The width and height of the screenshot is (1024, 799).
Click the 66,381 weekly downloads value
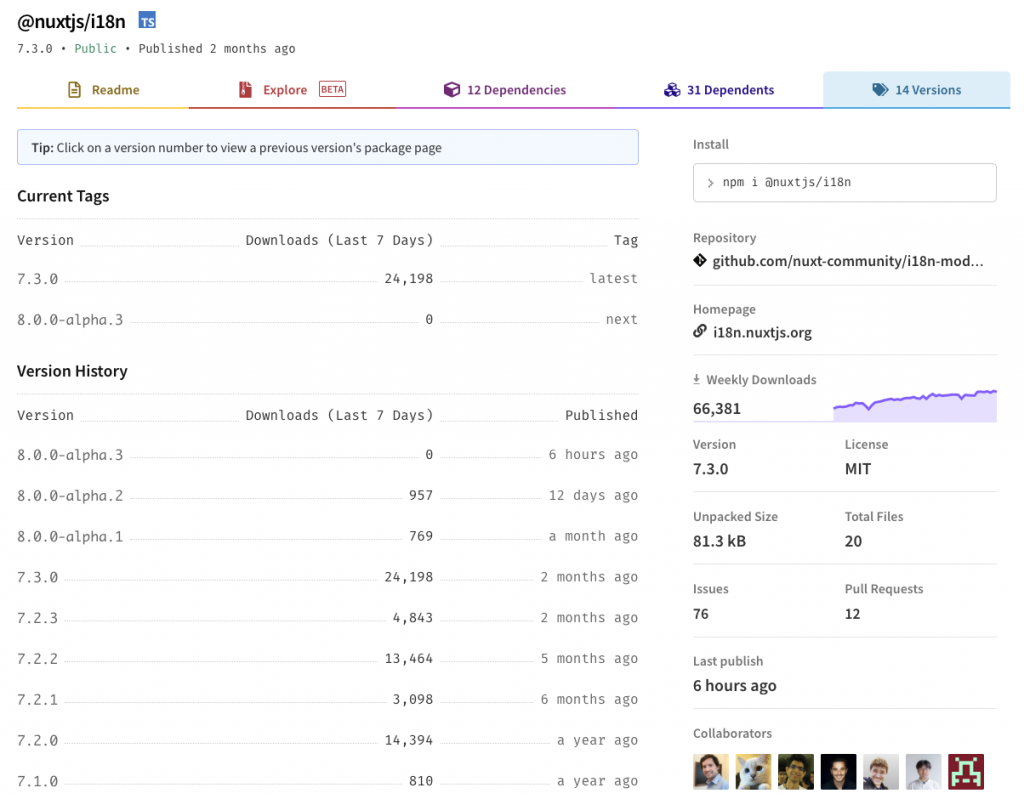[716, 408]
